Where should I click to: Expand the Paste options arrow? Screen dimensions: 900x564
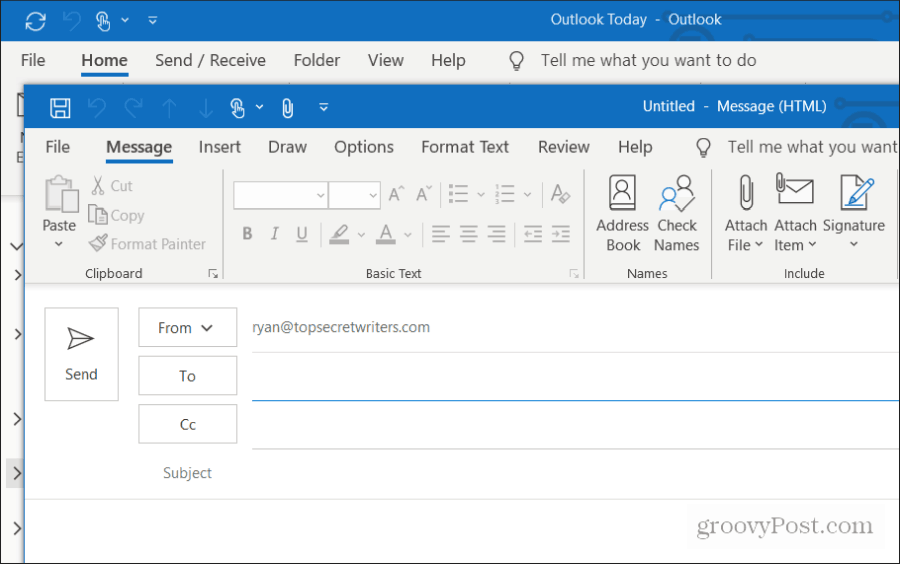[59, 244]
